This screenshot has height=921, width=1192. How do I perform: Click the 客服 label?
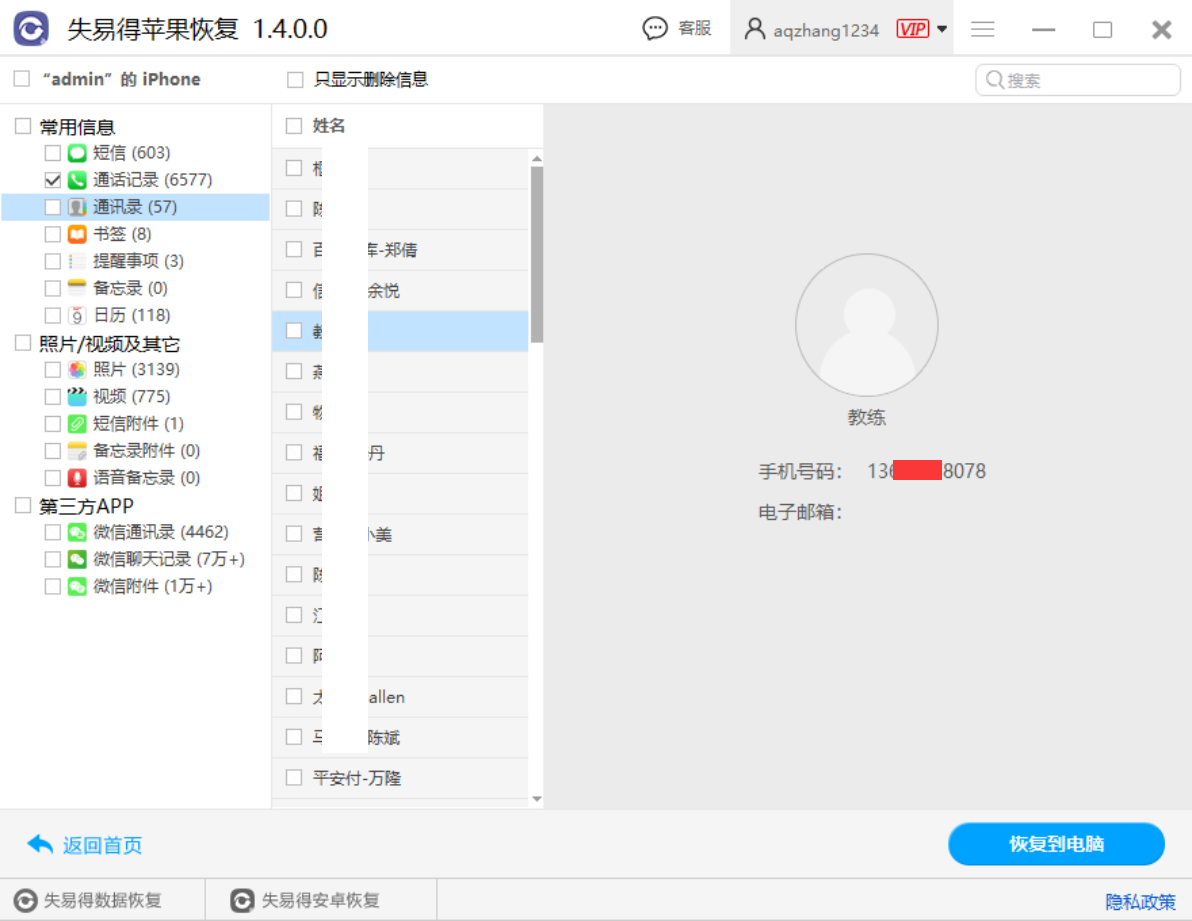(694, 28)
